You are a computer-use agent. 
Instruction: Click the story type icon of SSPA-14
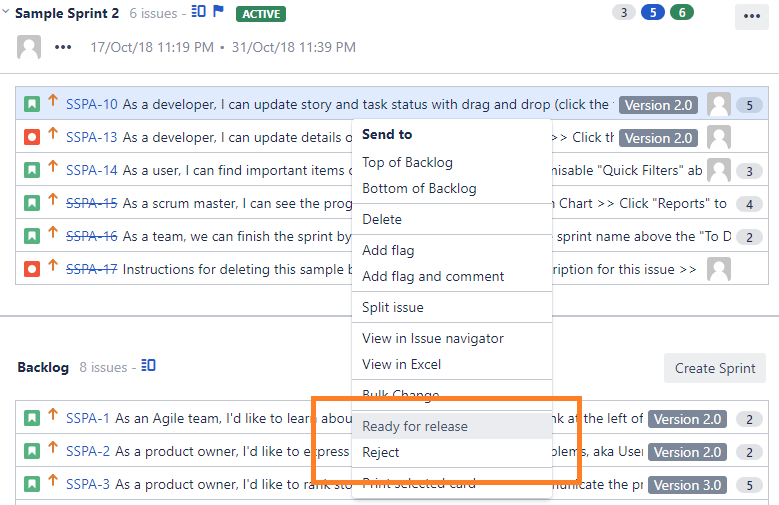click(x=32, y=170)
